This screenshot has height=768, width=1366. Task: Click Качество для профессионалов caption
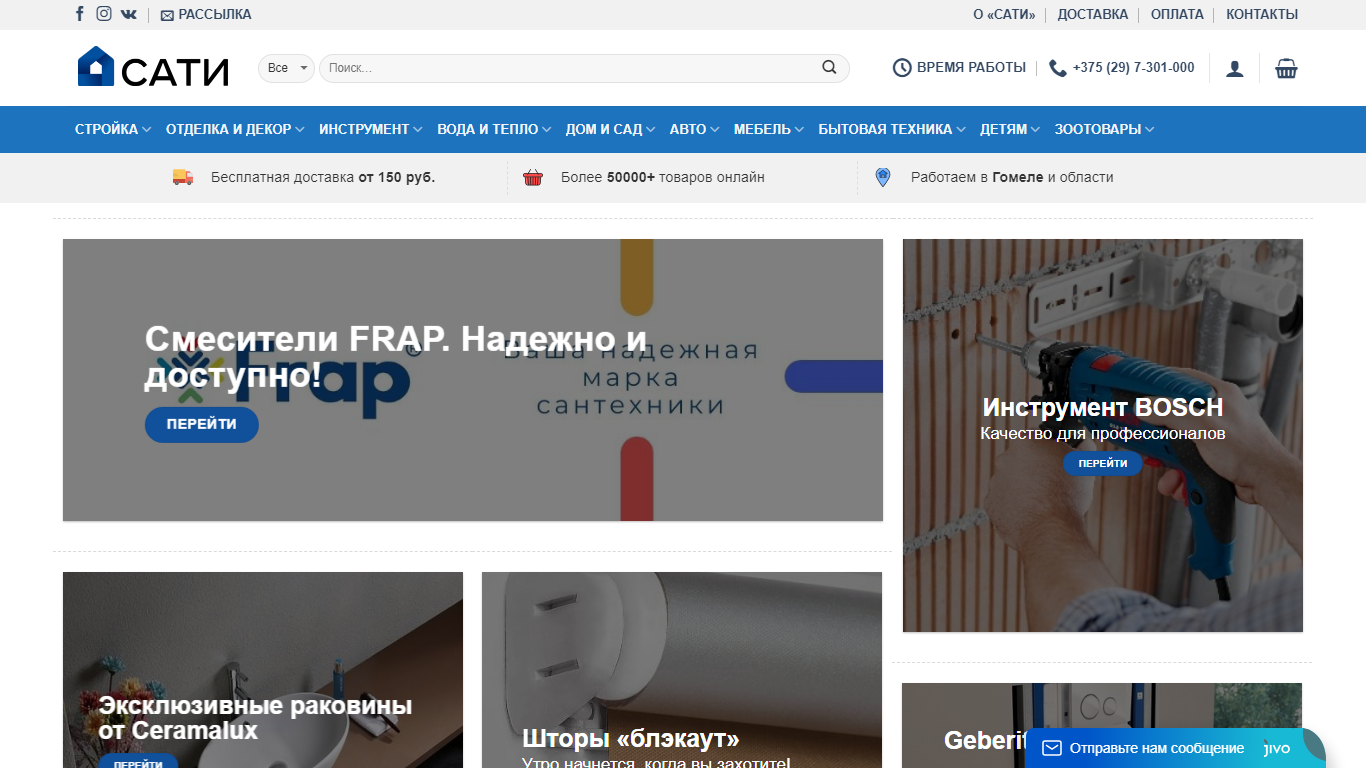coord(1103,434)
